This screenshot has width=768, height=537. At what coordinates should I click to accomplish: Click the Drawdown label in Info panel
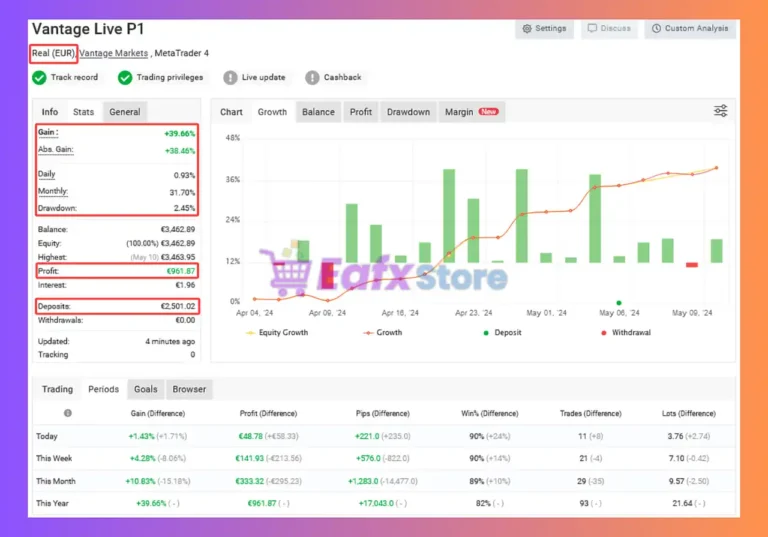(57, 208)
